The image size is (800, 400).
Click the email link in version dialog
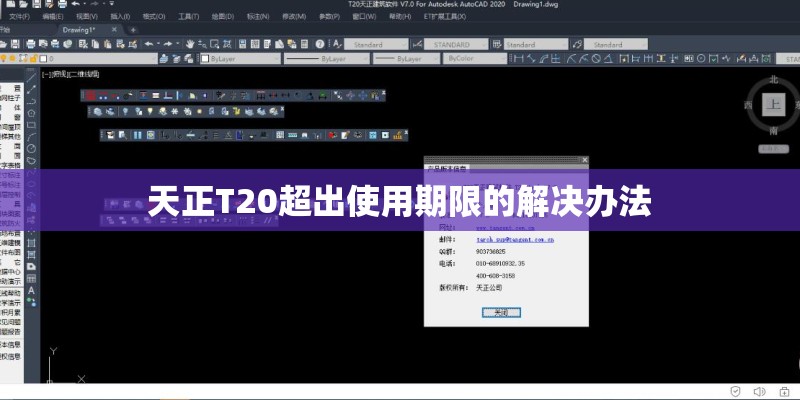515,239
